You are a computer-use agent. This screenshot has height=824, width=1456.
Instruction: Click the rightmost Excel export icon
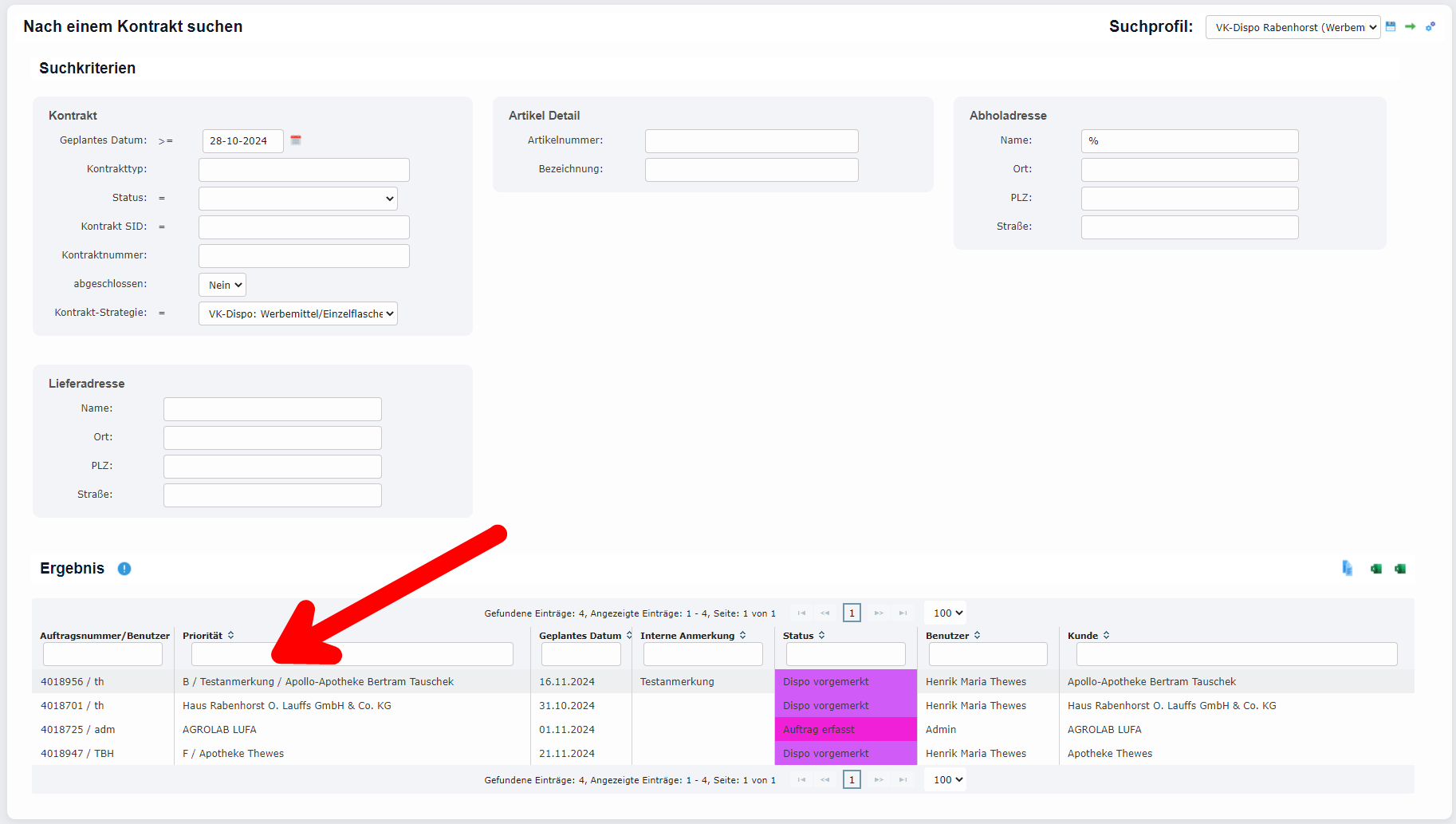pos(1400,569)
